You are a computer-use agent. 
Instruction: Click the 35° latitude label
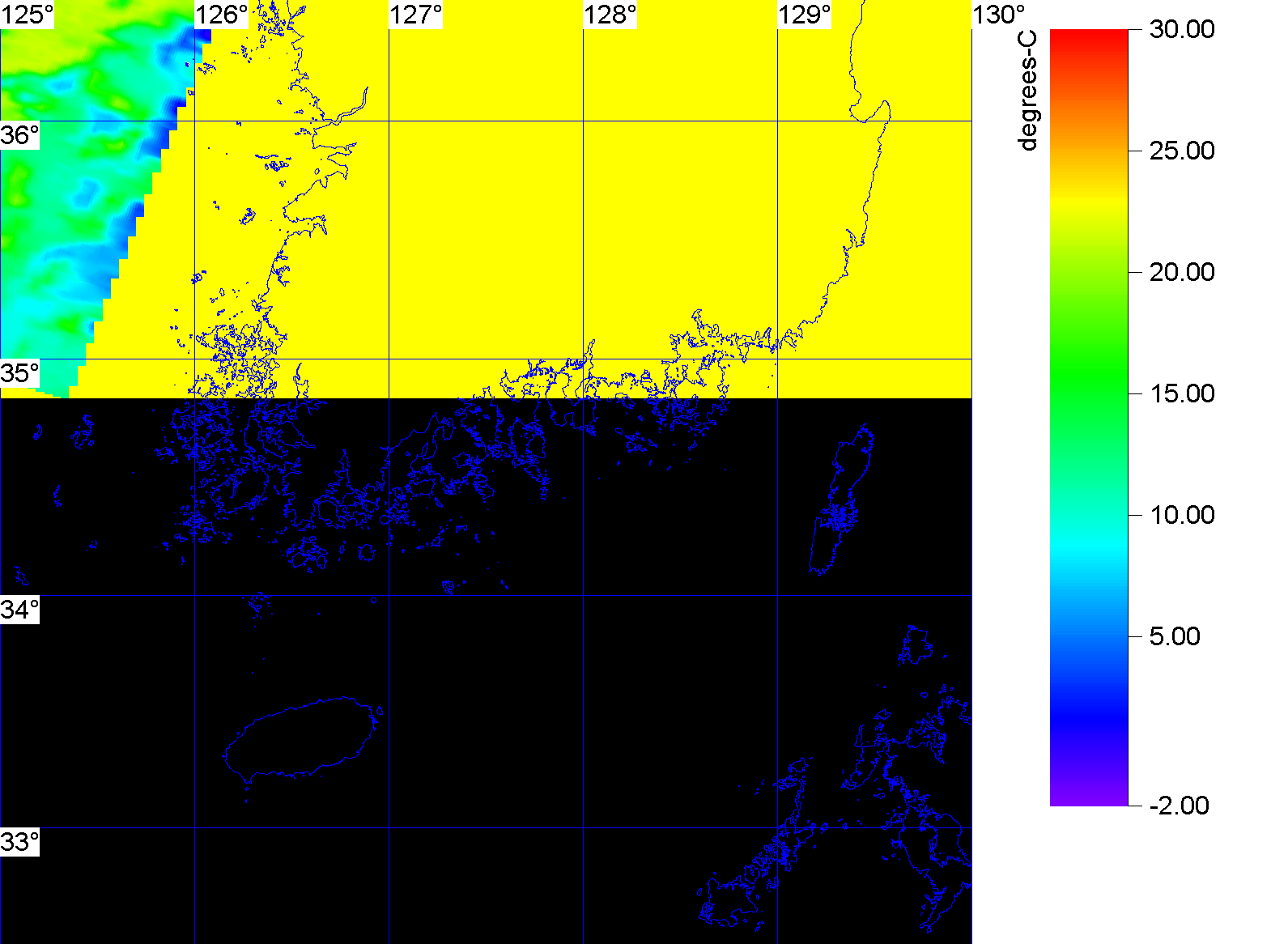coord(19,373)
